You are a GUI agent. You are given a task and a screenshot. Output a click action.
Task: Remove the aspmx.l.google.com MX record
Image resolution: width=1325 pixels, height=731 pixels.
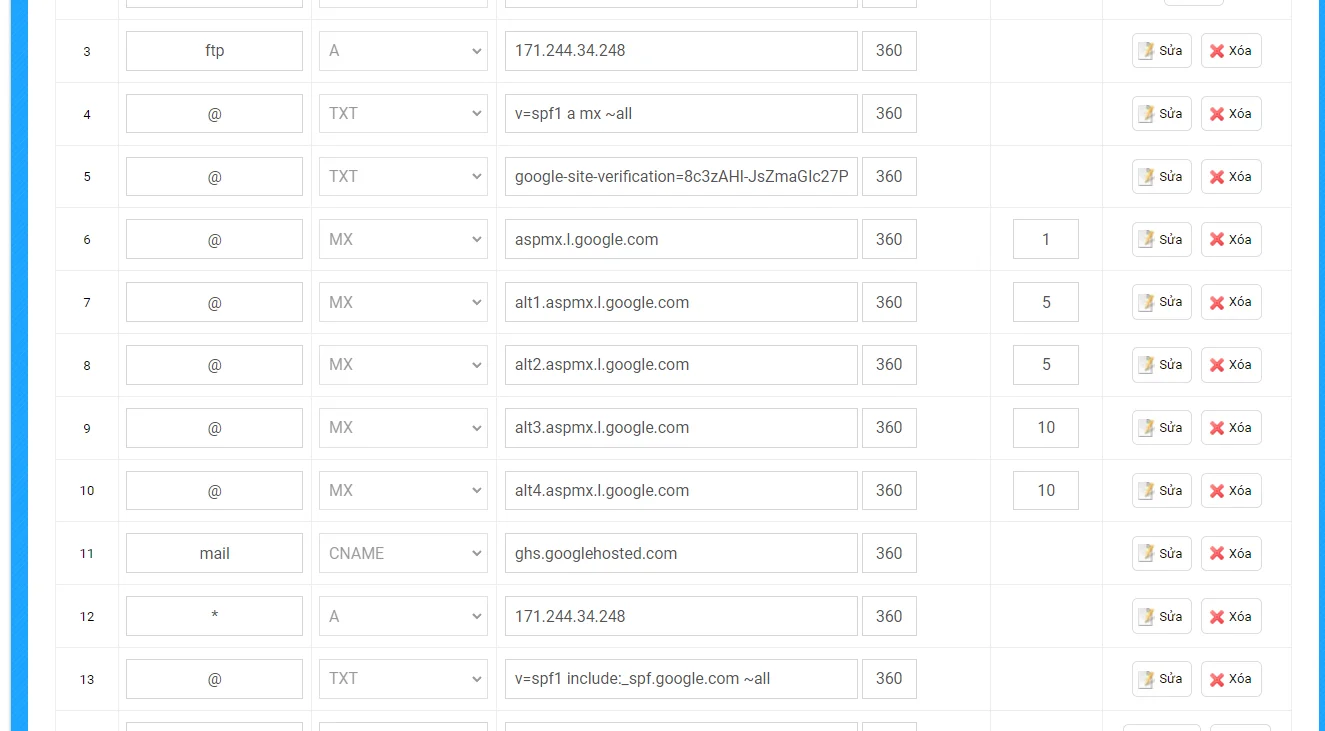(x=1231, y=240)
